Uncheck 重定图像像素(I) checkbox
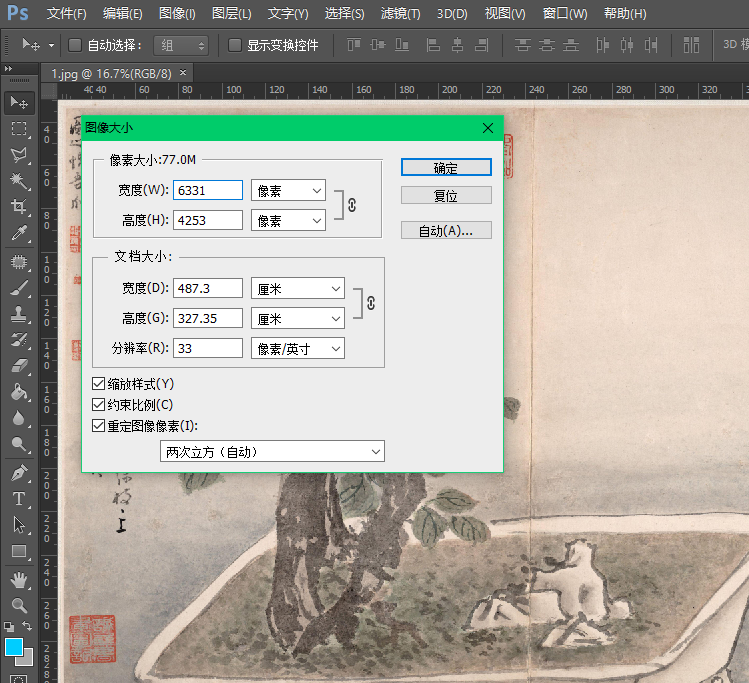 (x=98, y=426)
